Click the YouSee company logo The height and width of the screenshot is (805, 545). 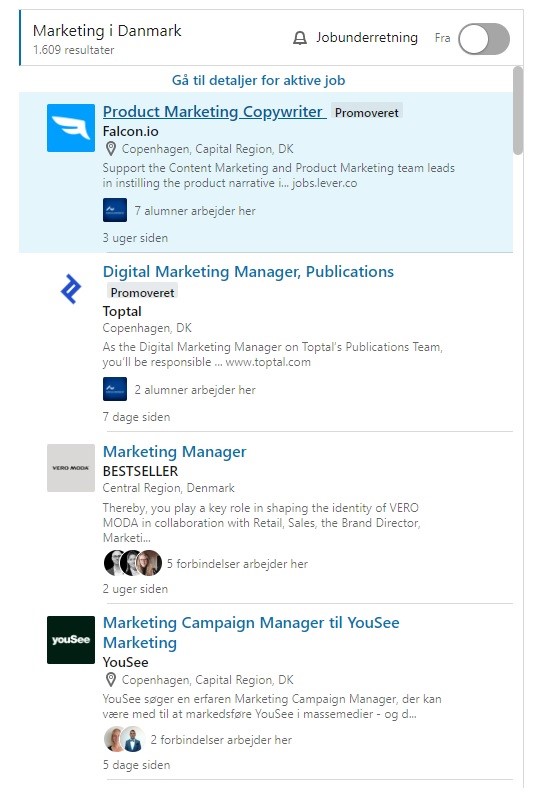[71, 640]
